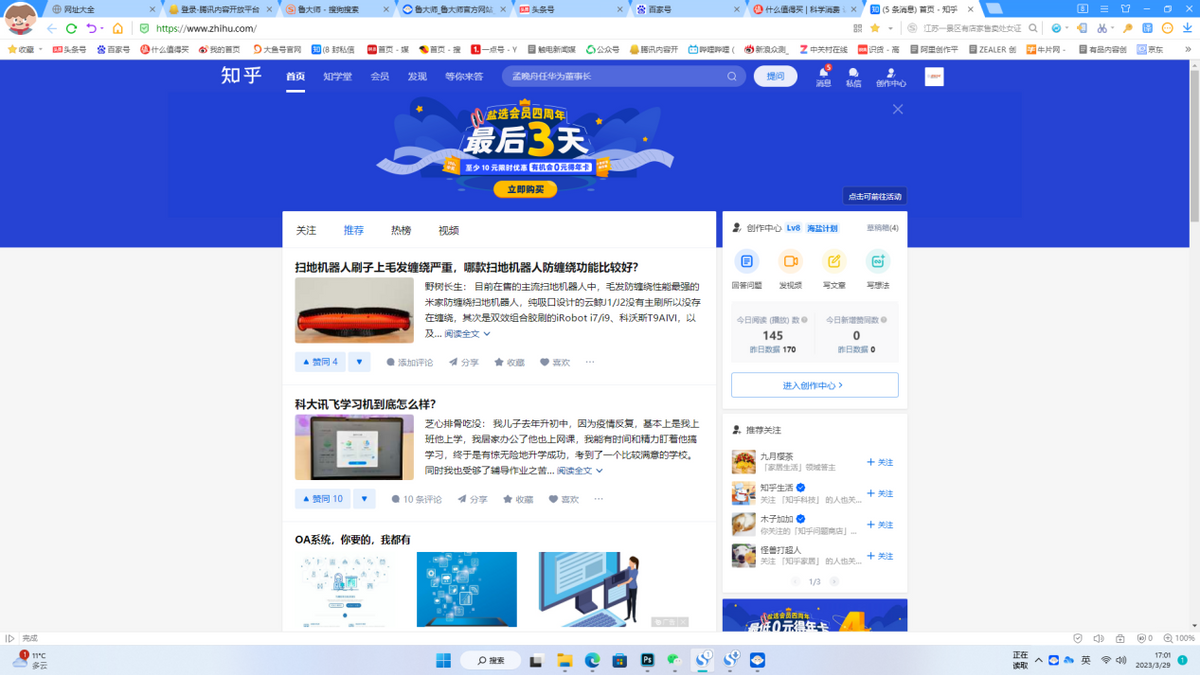Click the Zhihu search input field
1200x675 pixels.
click(x=615, y=76)
